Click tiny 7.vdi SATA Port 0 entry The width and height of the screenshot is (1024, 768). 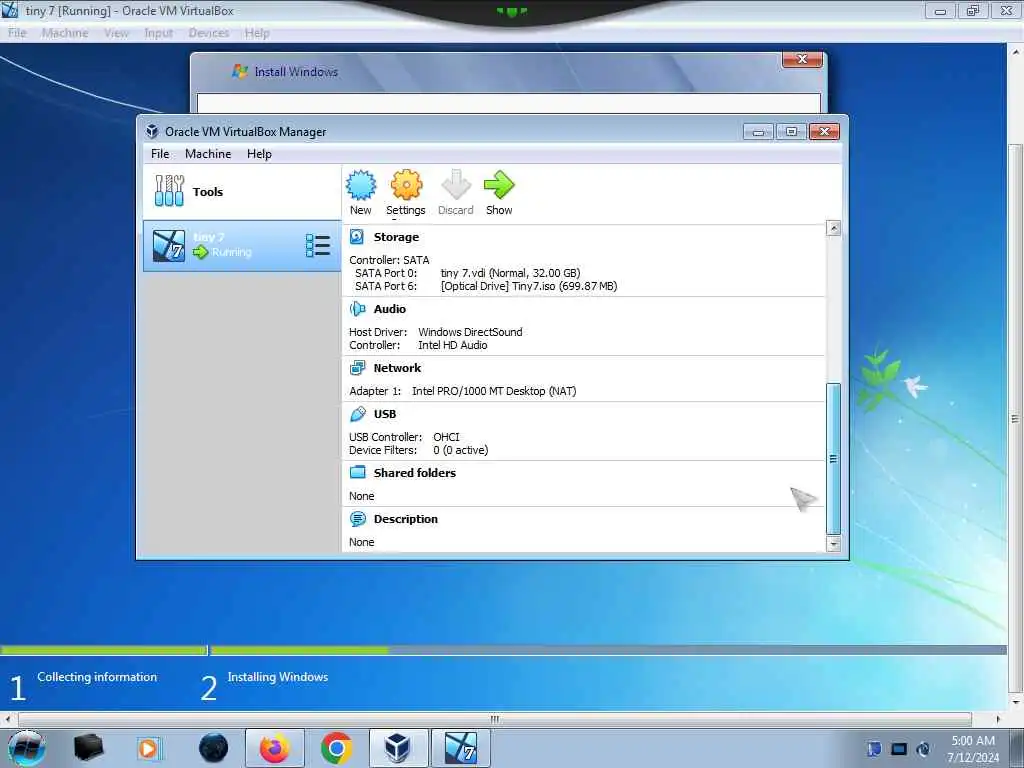pyautogui.click(x=510, y=273)
